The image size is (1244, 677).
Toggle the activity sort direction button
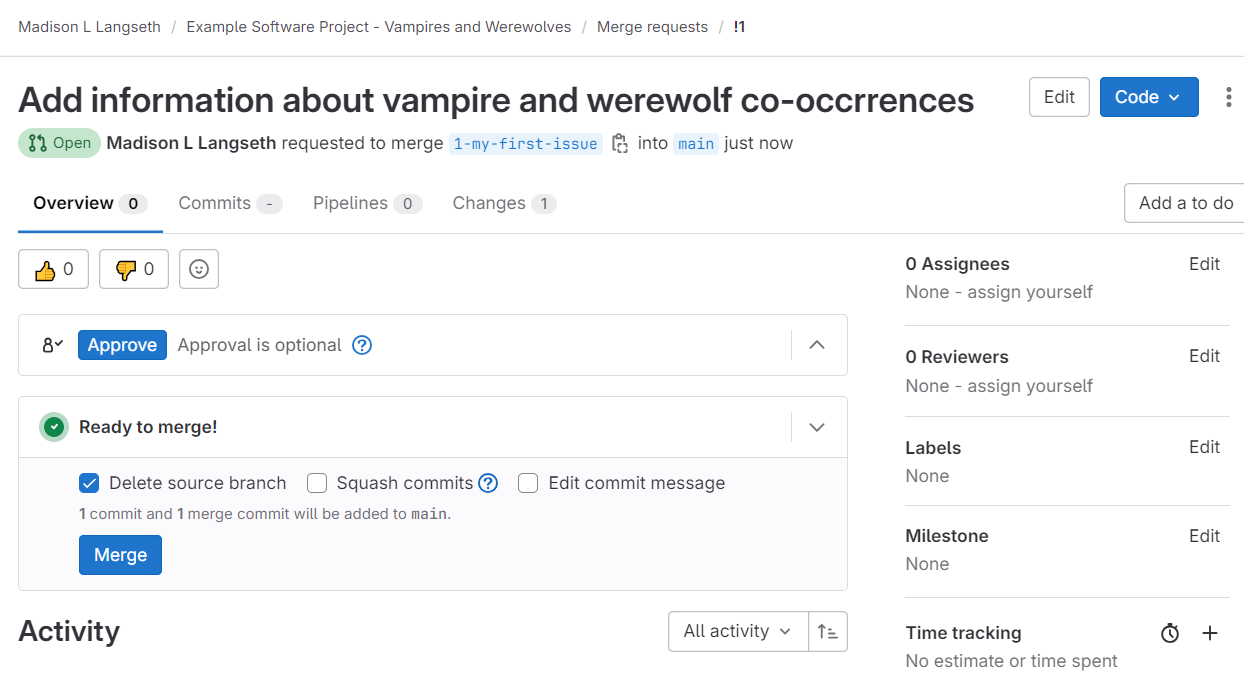coord(828,632)
